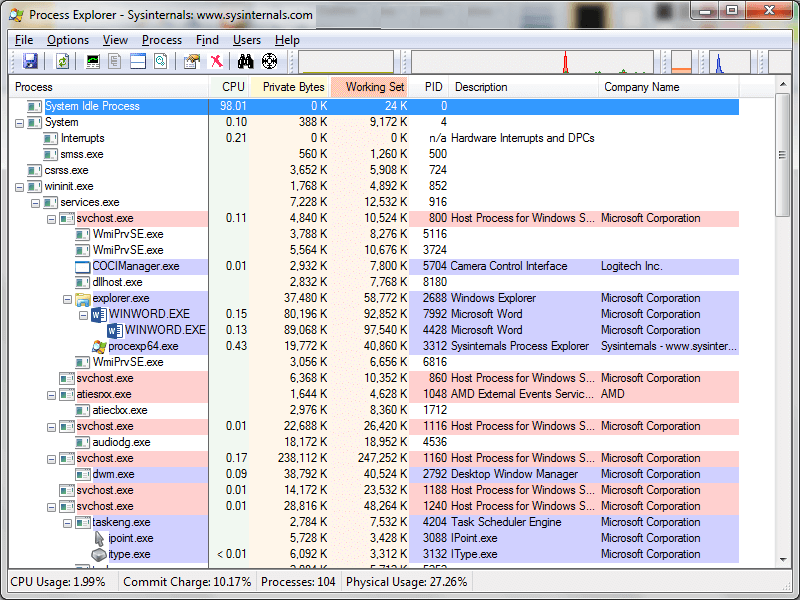Open the Find menu
The height and width of the screenshot is (600, 800).
click(207, 40)
